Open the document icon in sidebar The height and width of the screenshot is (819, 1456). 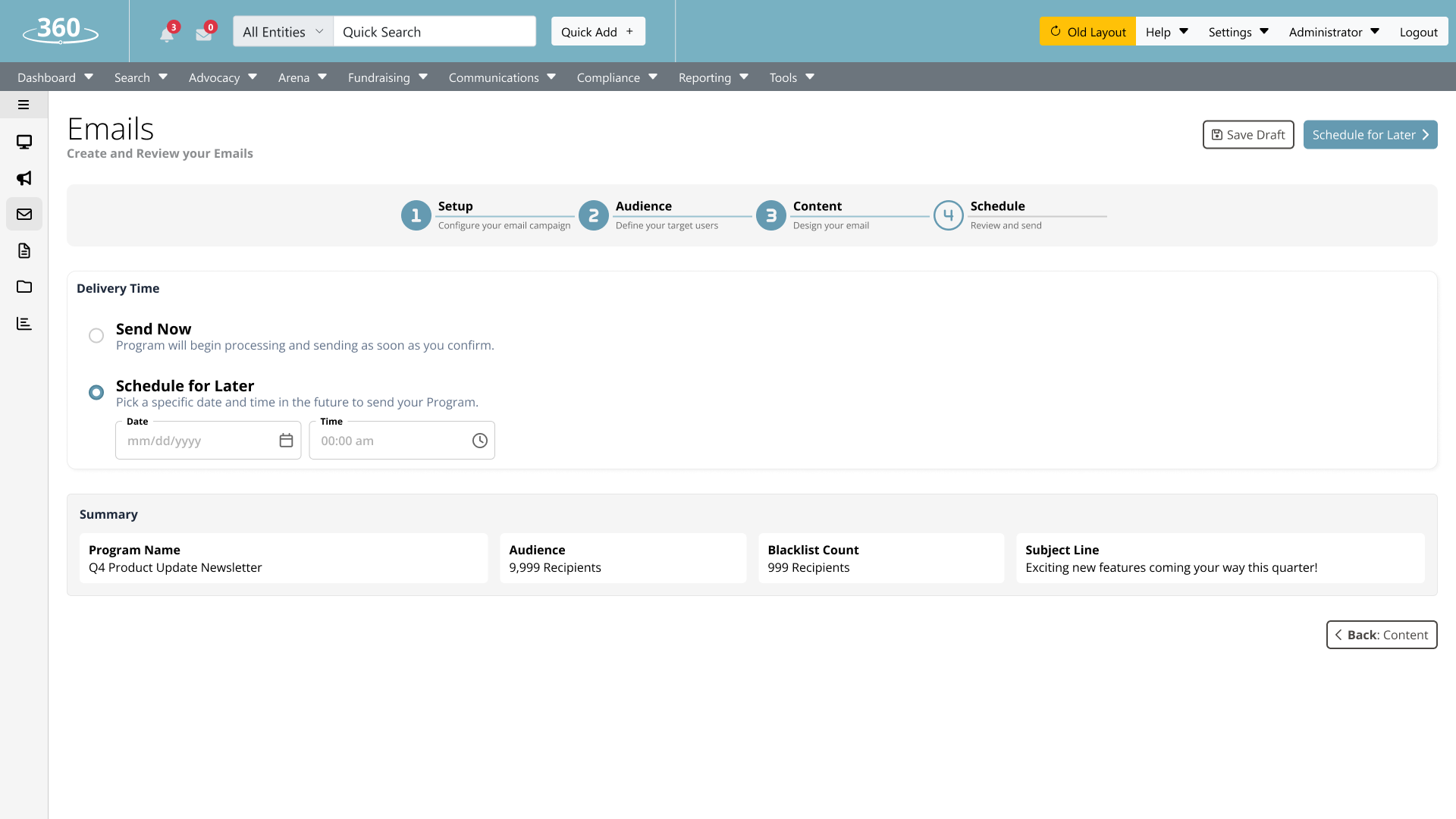[24, 251]
